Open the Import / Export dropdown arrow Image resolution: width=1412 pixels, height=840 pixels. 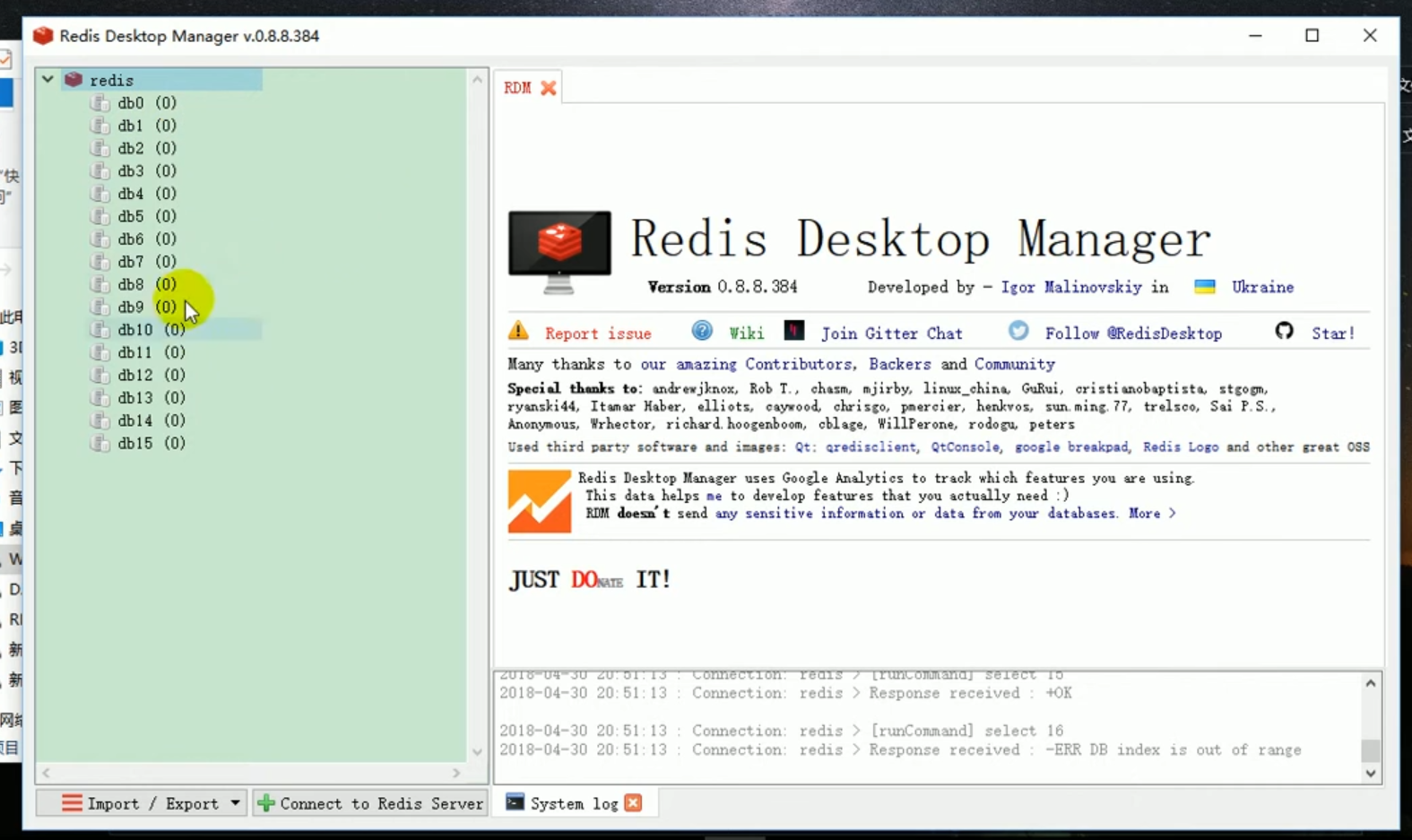pos(235,803)
